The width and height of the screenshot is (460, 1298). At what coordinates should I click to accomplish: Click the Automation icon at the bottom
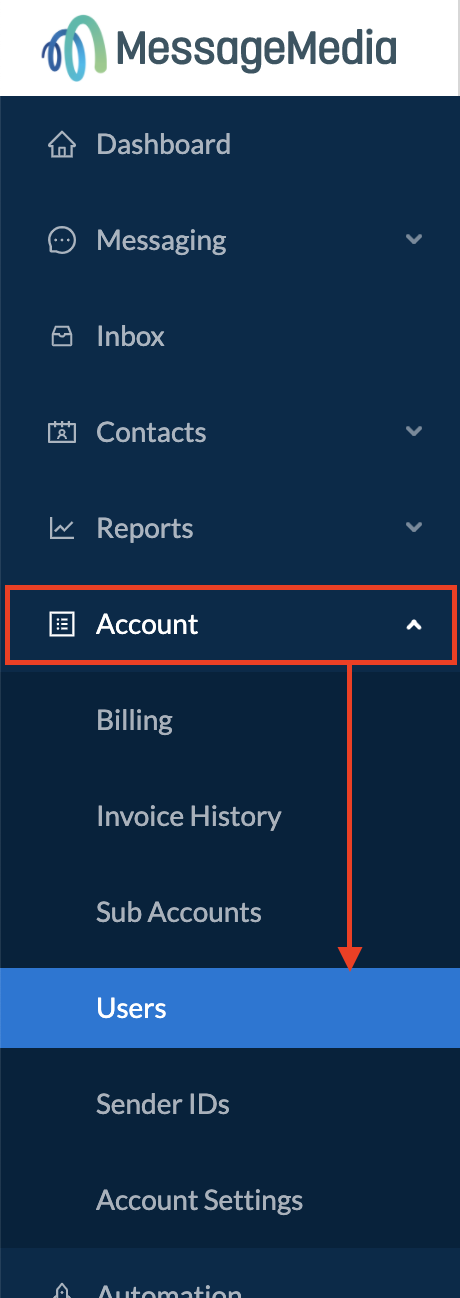point(62,1290)
